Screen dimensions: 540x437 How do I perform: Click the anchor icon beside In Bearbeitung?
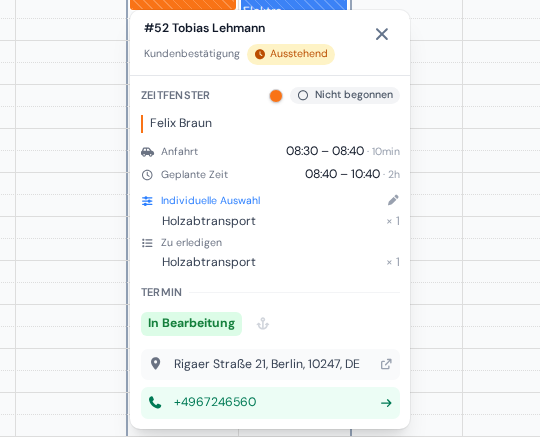(263, 324)
